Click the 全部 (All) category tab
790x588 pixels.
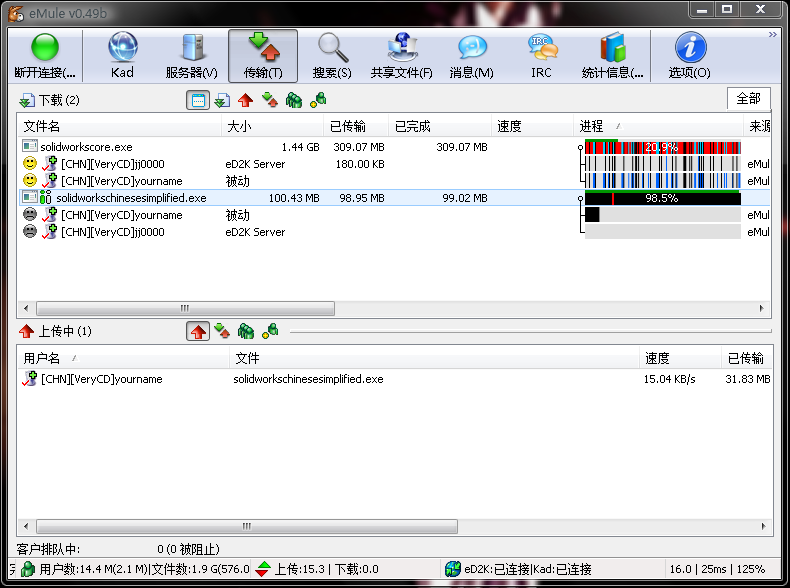point(748,98)
